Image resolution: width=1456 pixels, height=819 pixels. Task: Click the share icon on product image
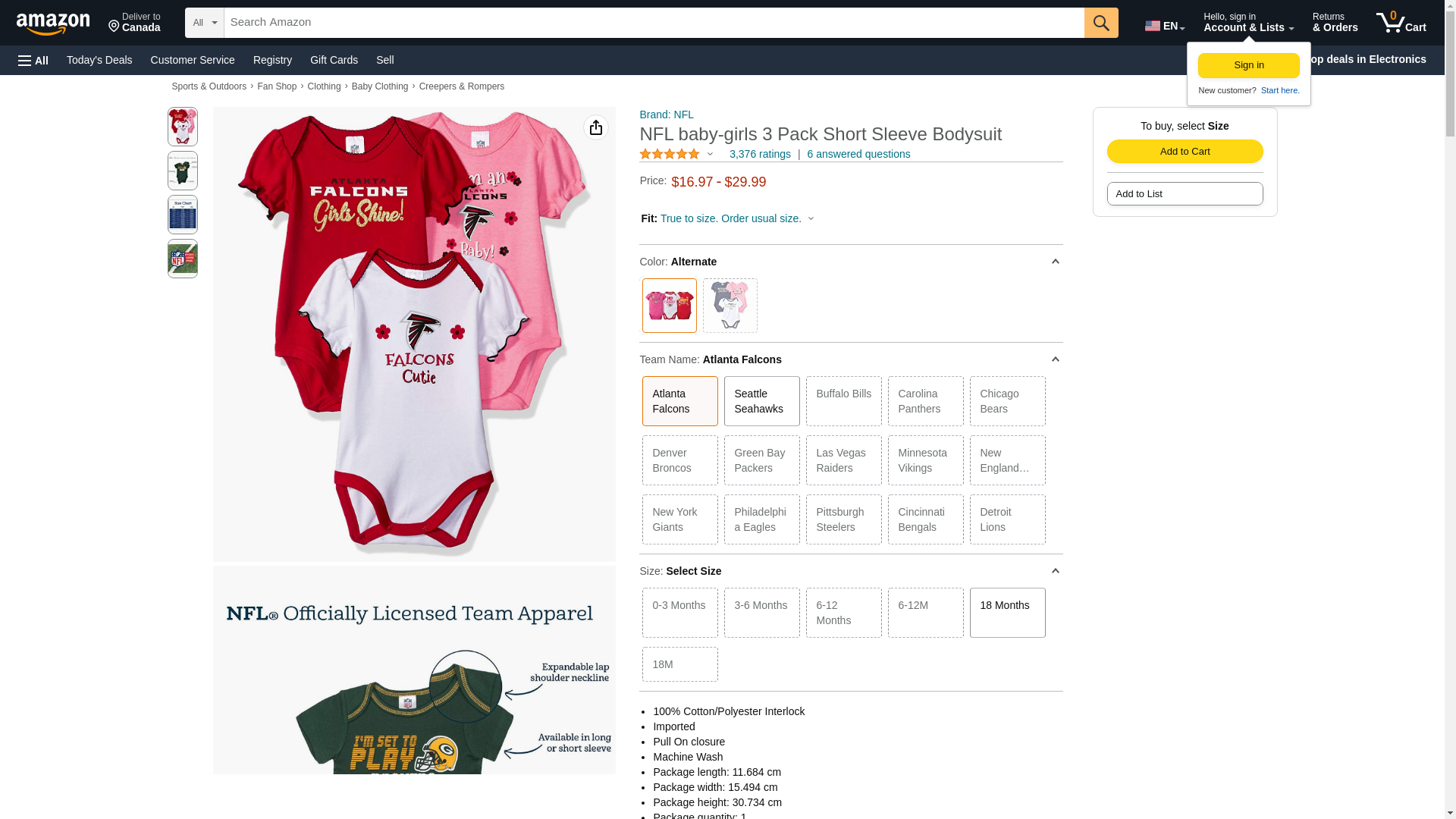pyautogui.click(x=595, y=127)
